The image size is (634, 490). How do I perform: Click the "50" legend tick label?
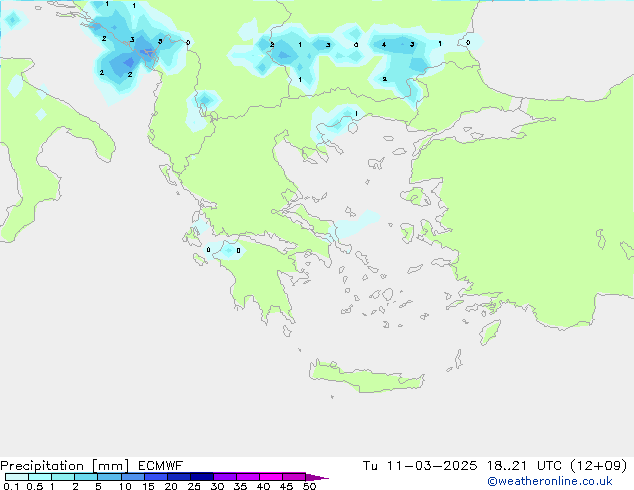[x=309, y=486]
